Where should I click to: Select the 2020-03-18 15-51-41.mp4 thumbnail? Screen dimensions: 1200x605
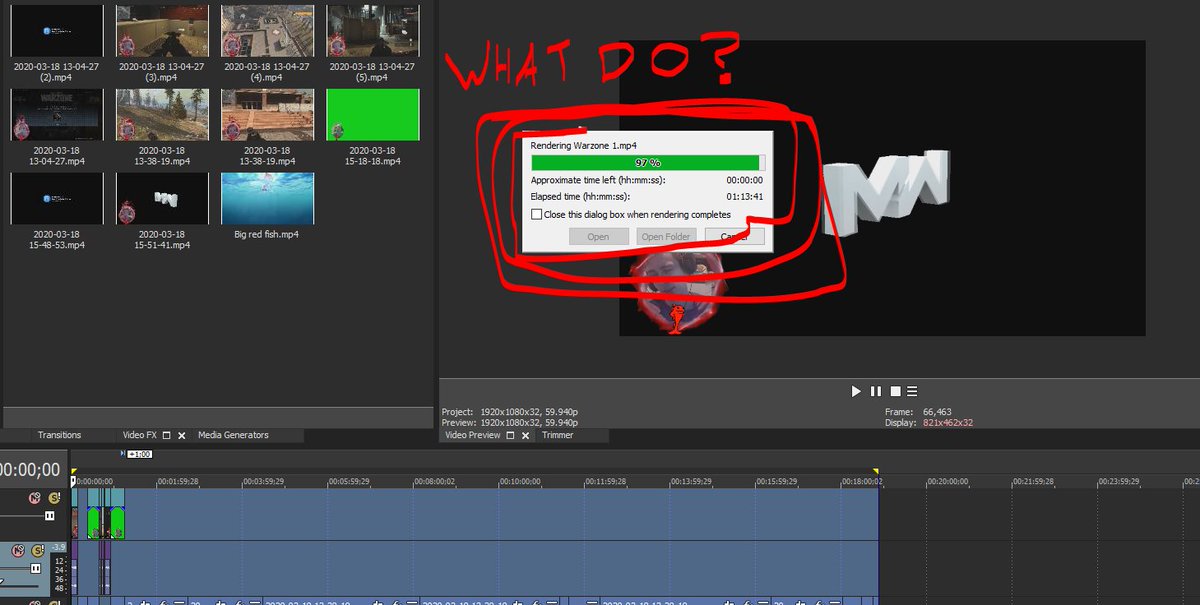point(161,198)
